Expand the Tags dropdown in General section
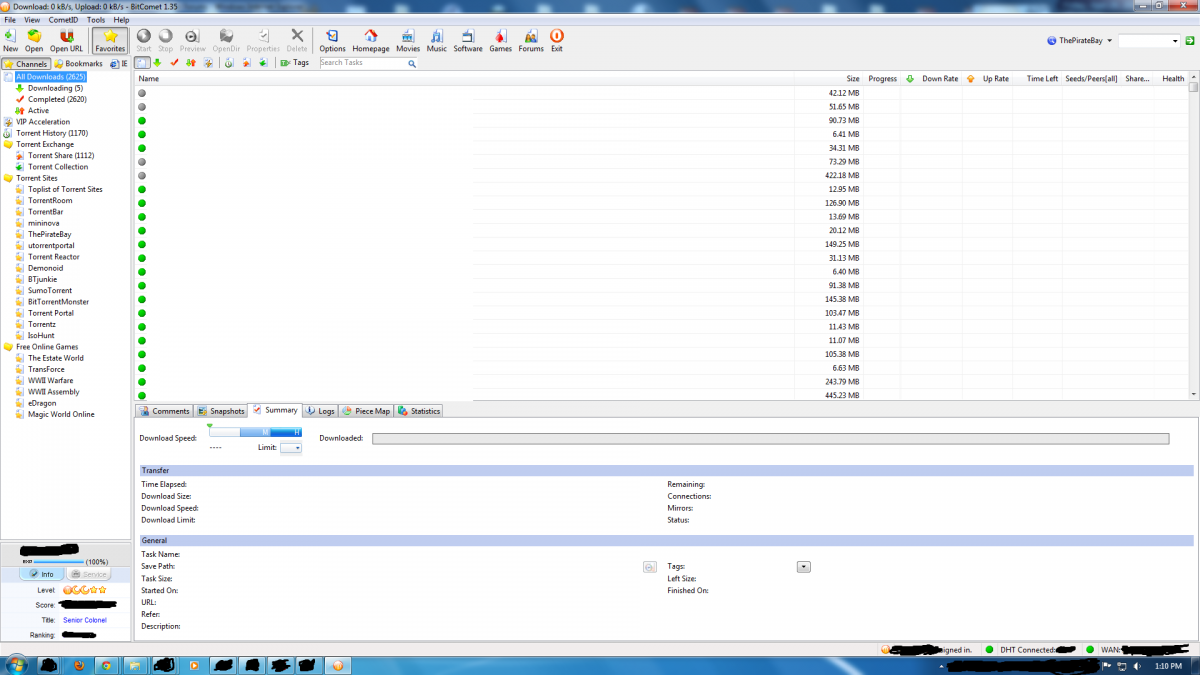 click(803, 567)
